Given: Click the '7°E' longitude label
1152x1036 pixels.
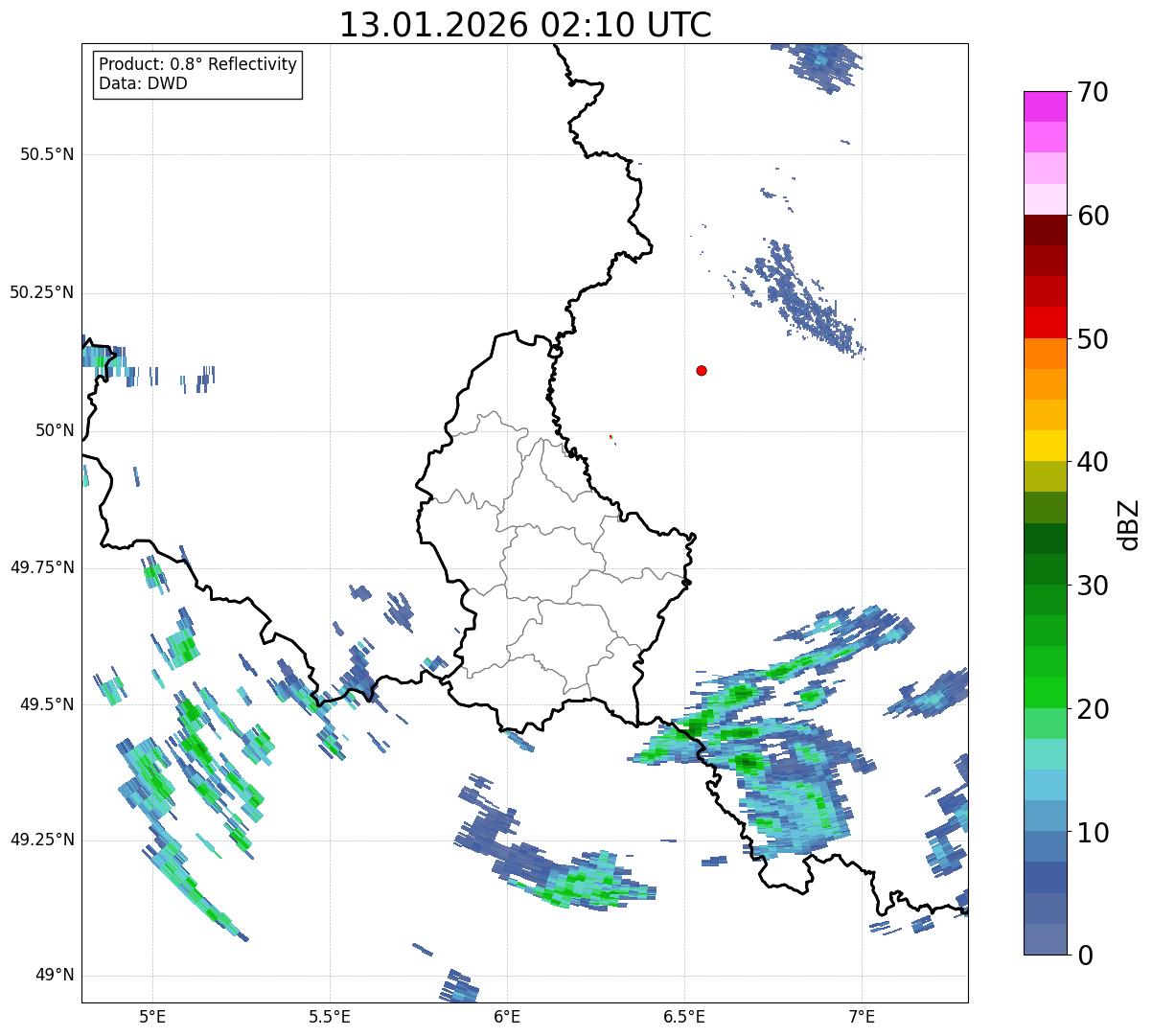Looking at the screenshot, I should 862,1016.
